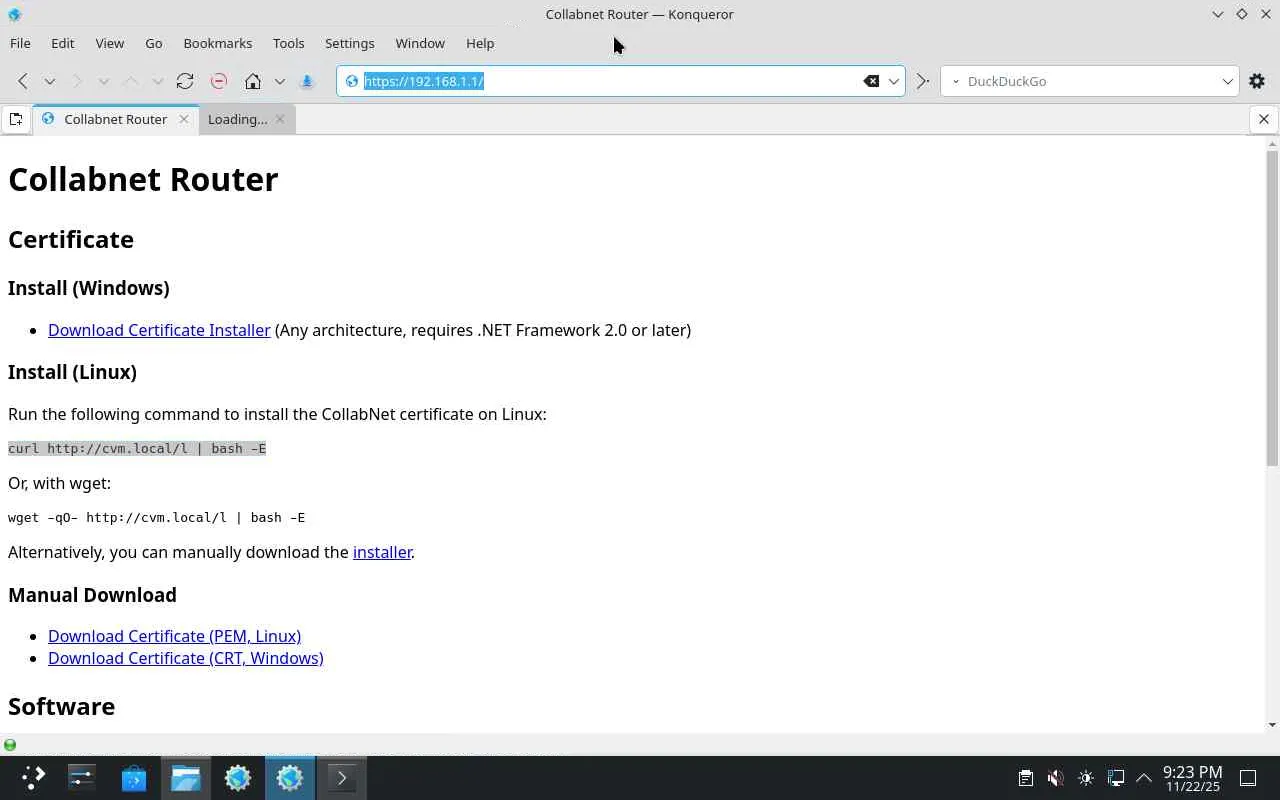
Task: Open the manual installer link
Action: (x=382, y=552)
